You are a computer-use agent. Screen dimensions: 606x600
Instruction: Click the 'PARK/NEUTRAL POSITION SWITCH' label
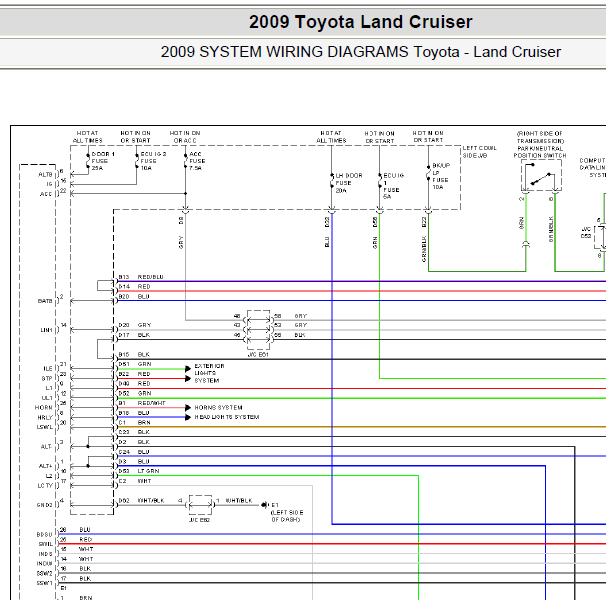click(540, 152)
